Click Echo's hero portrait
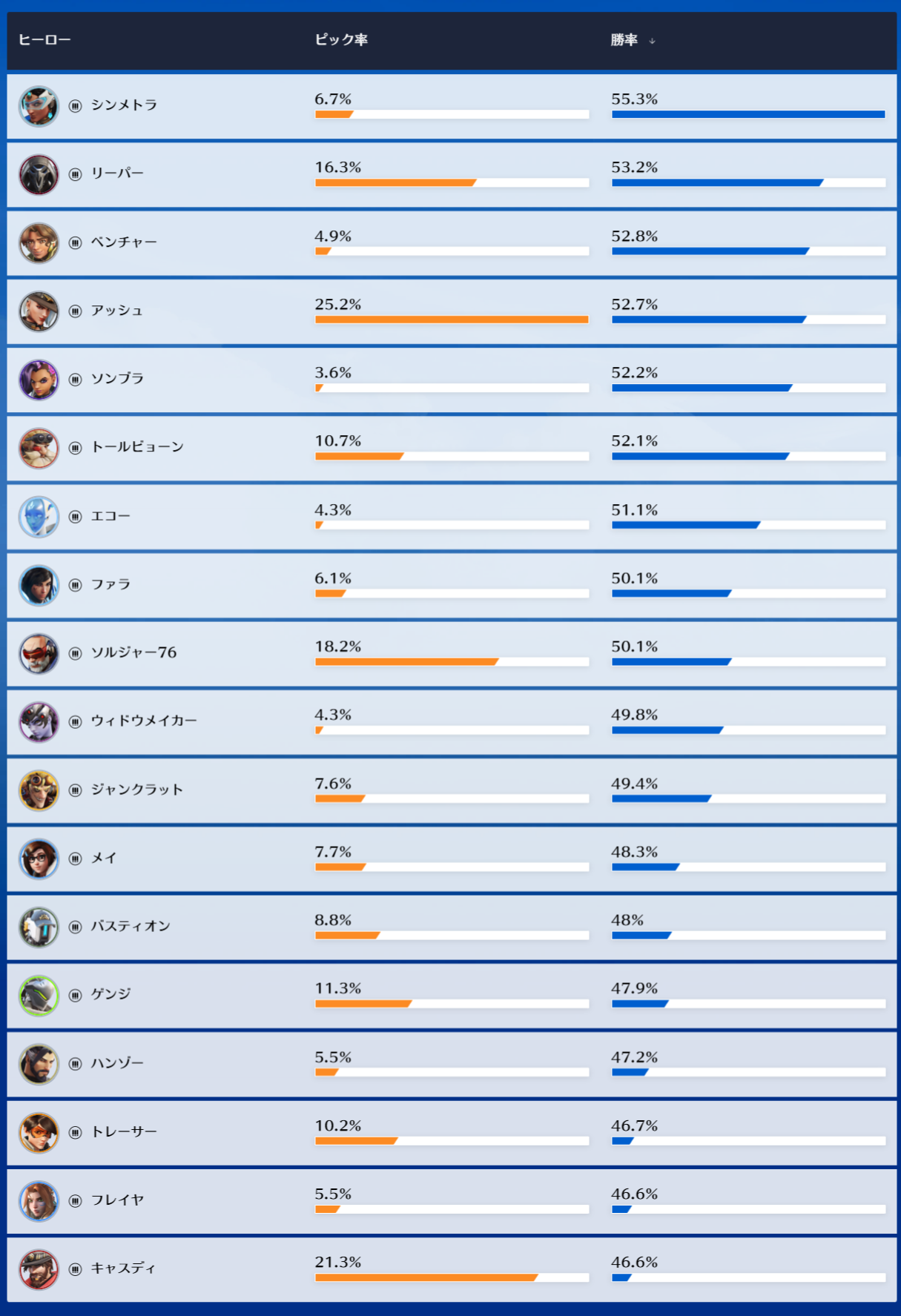 coord(39,517)
